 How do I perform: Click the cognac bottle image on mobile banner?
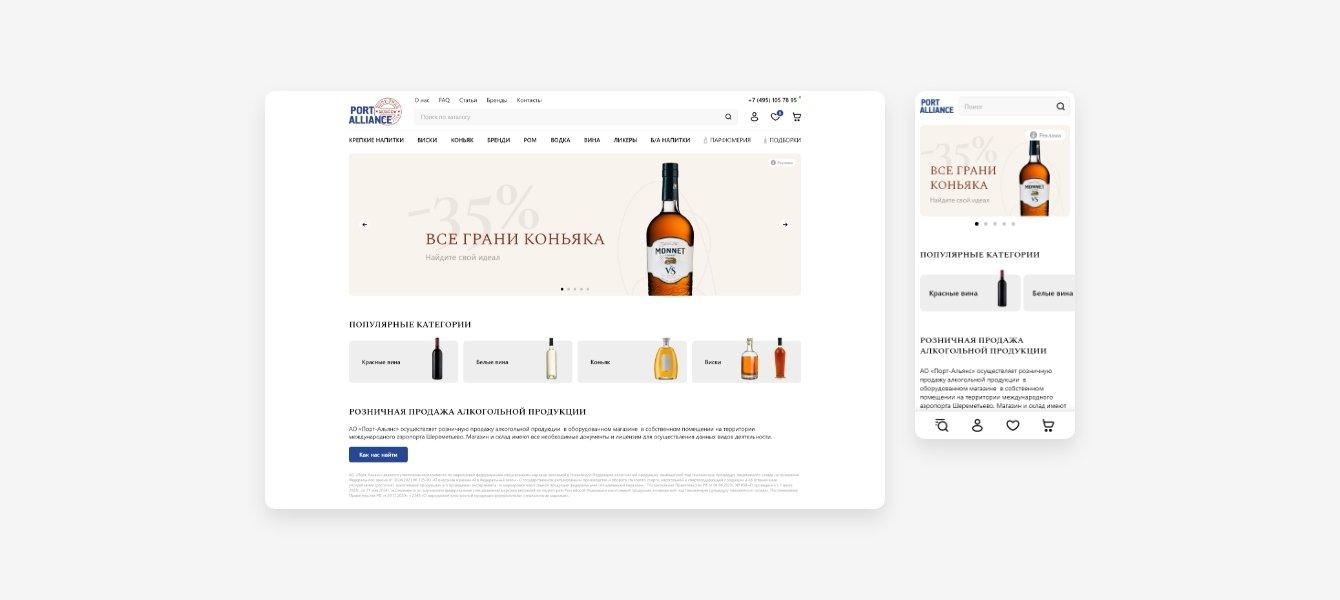pyautogui.click(x=1034, y=178)
